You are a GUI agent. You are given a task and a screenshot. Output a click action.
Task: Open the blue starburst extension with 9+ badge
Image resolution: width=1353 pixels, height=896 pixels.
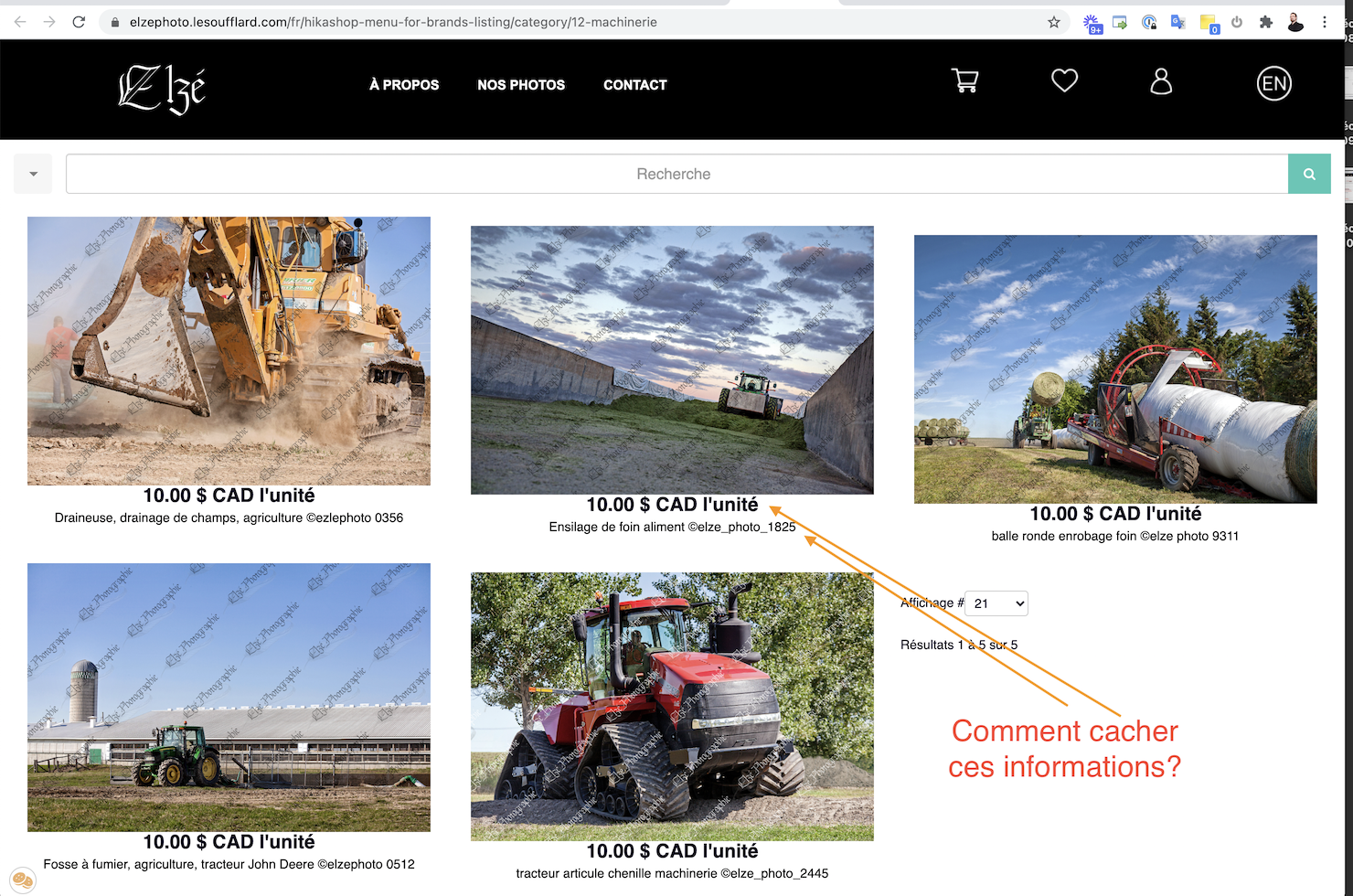click(1092, 23)
